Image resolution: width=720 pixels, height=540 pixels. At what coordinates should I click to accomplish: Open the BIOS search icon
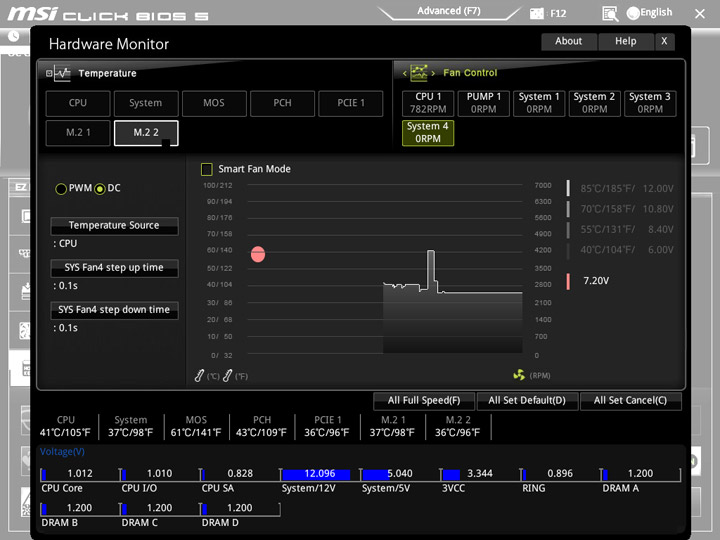point(610,13)
